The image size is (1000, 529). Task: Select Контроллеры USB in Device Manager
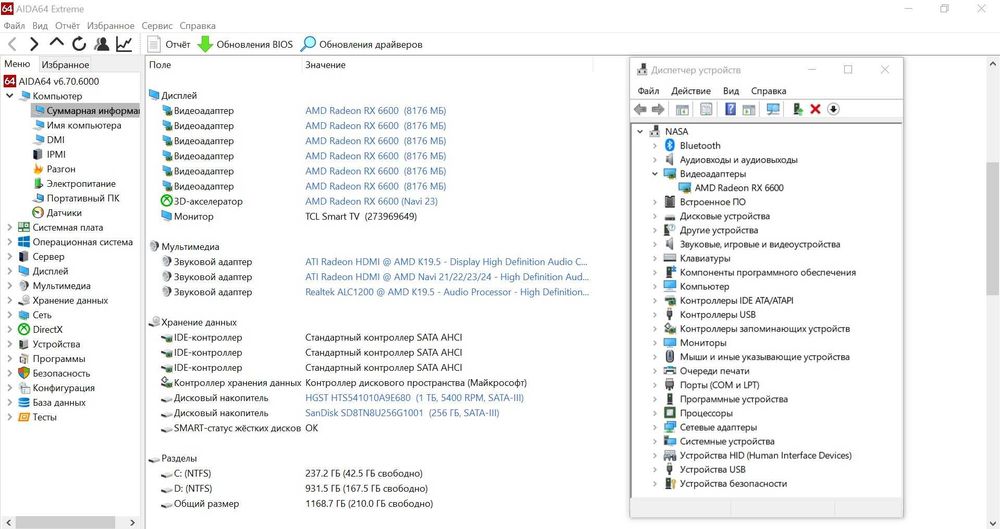point(717,315)
